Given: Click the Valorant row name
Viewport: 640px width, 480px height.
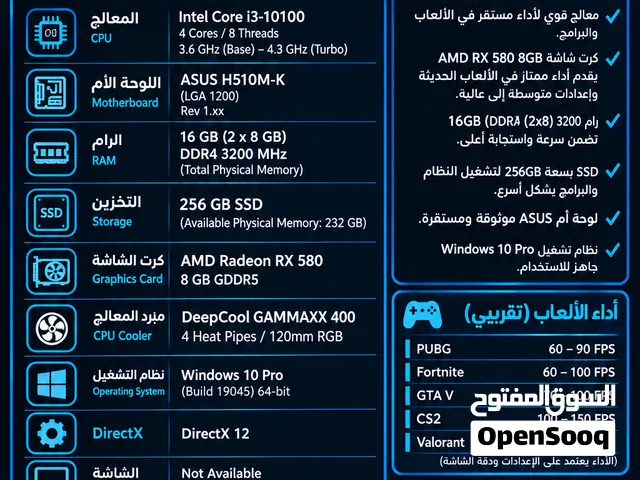Looking at the screenshot, I should click(440, 442).
